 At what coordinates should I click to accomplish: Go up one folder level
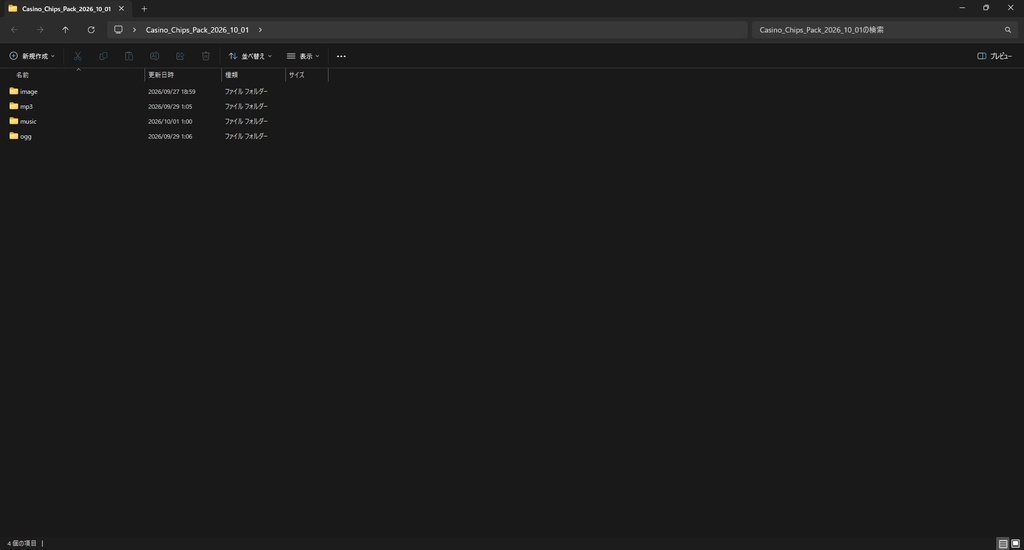coord(65,30)
